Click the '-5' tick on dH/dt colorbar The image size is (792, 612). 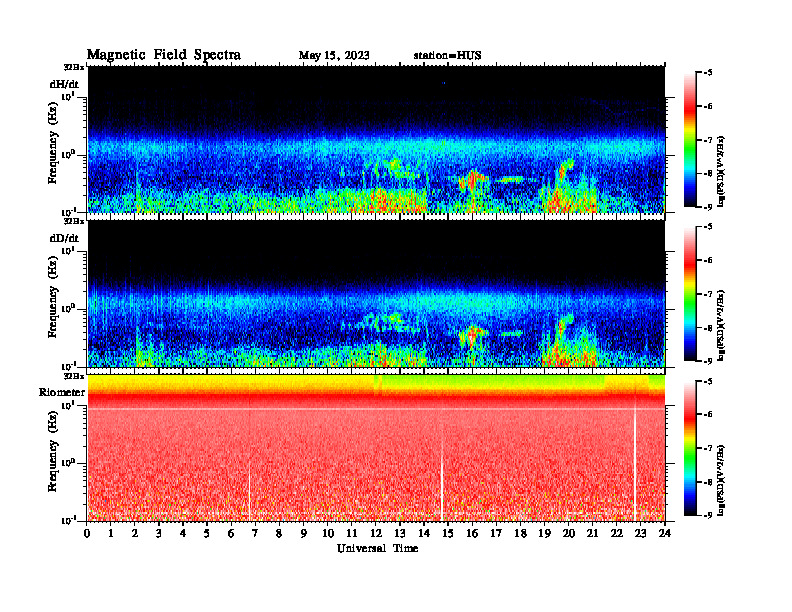[x=708, y=73]
